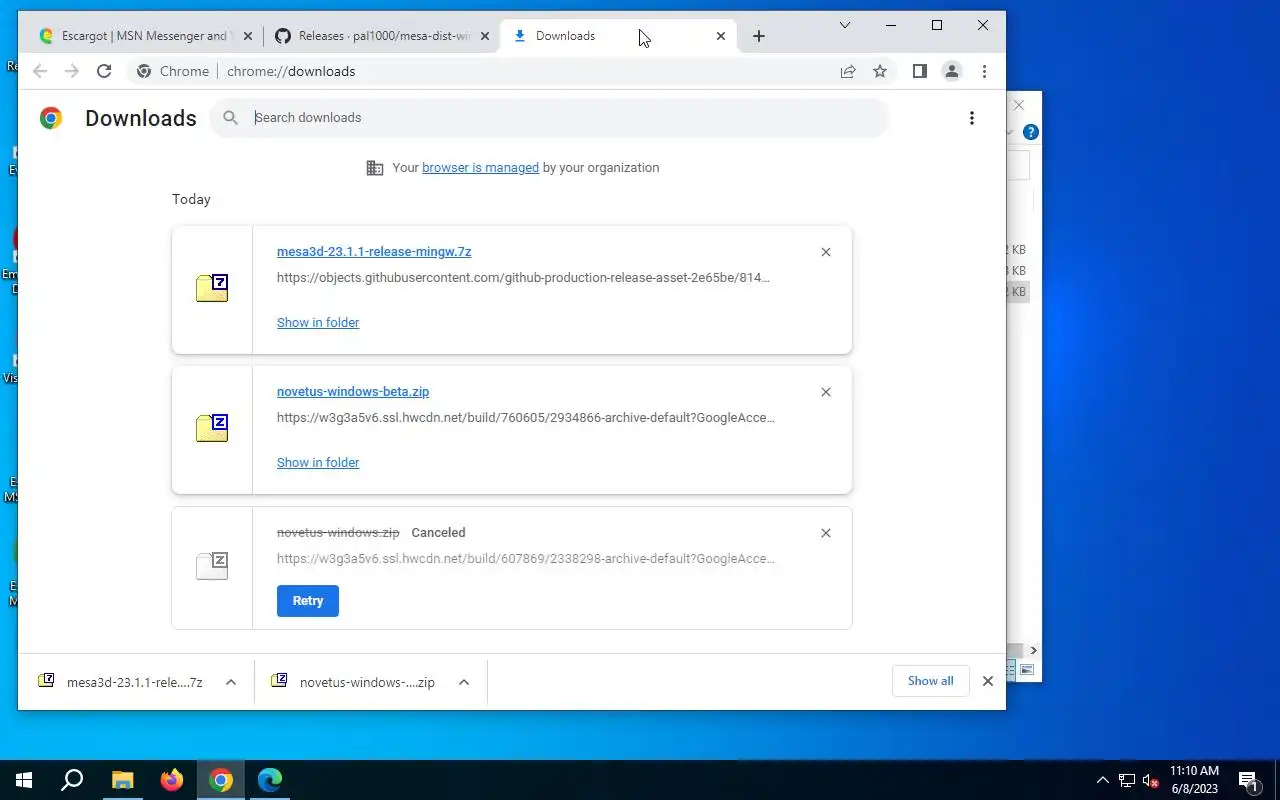Click the novetus-windows-beta.zip file icon in the list
Screen dimensions: 1280x800
click(x=212, y=428)
